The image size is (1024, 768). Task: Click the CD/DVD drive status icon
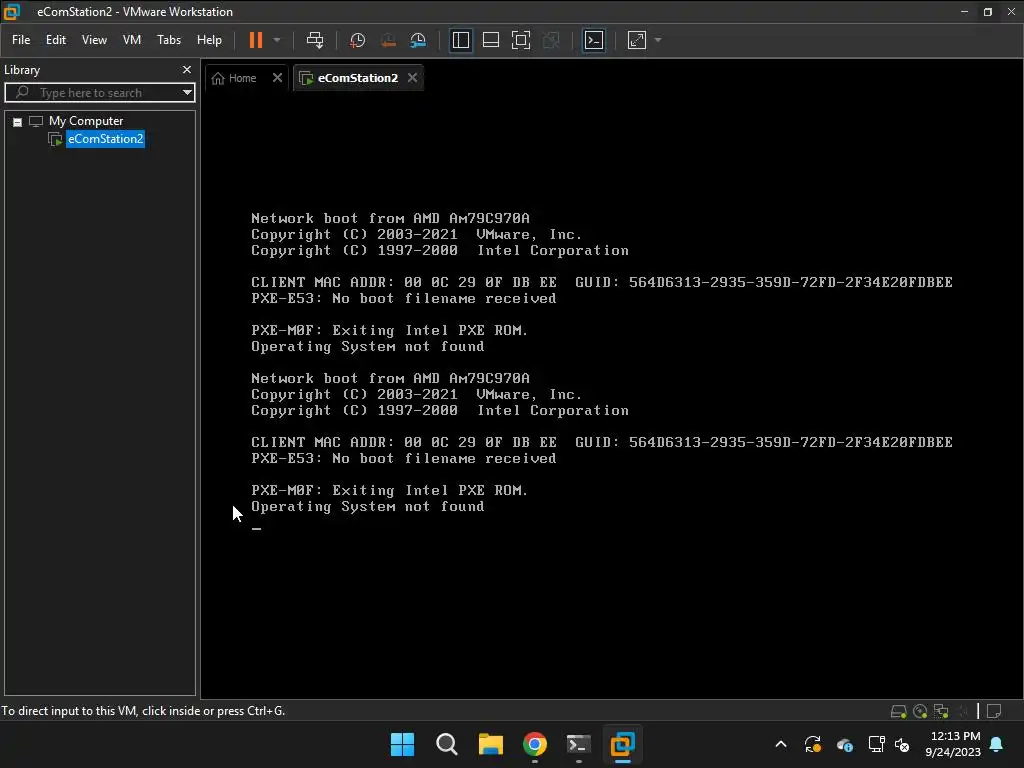(920, 711)
